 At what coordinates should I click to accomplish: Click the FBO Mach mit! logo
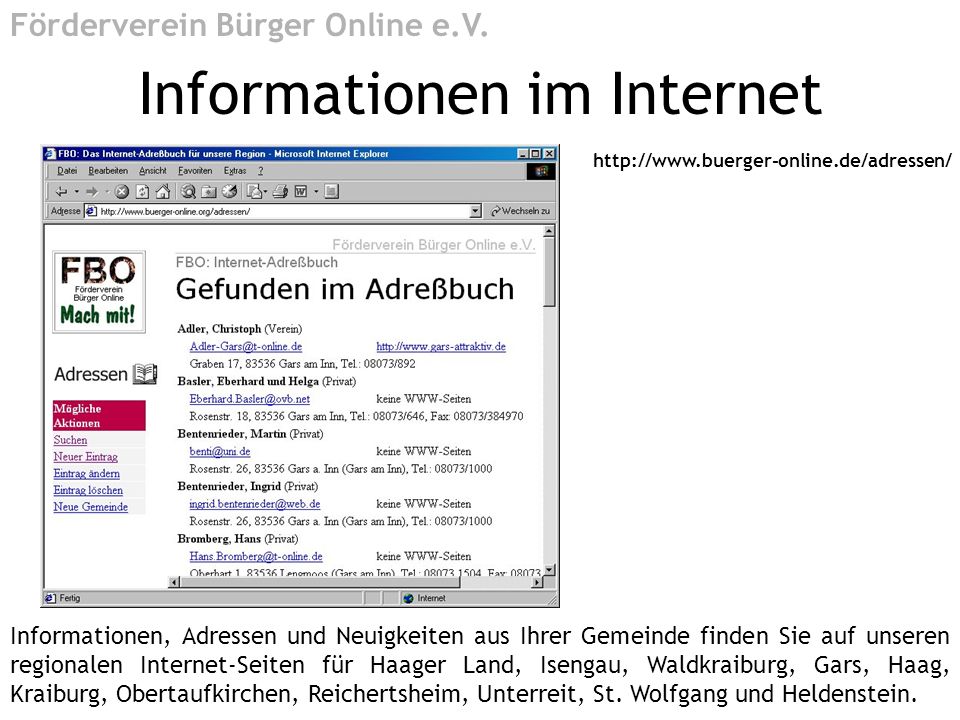coord(99,291)
